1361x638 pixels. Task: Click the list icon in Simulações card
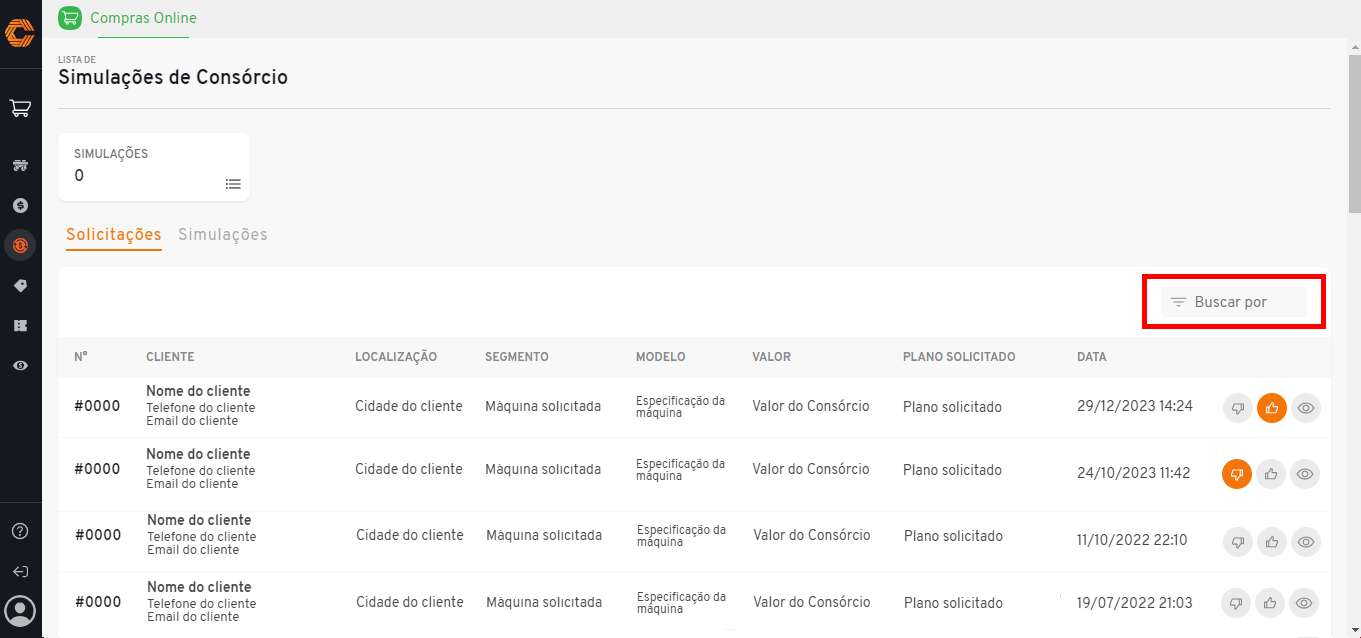pos(233,184)
